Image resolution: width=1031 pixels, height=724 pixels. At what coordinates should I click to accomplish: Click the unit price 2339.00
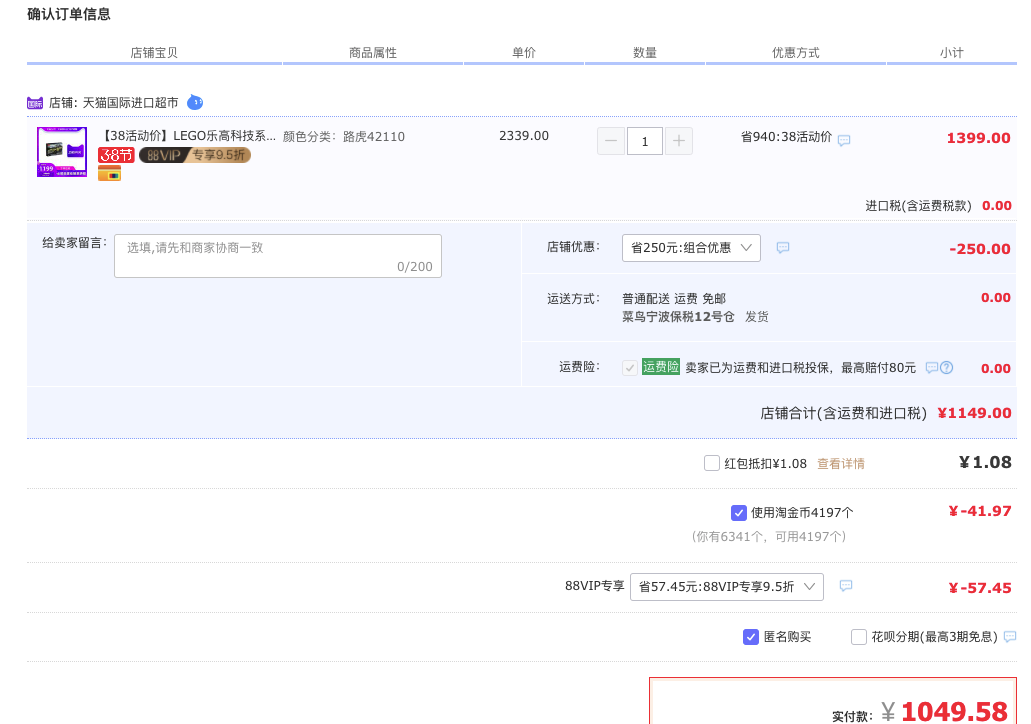(x=523, y=135)
